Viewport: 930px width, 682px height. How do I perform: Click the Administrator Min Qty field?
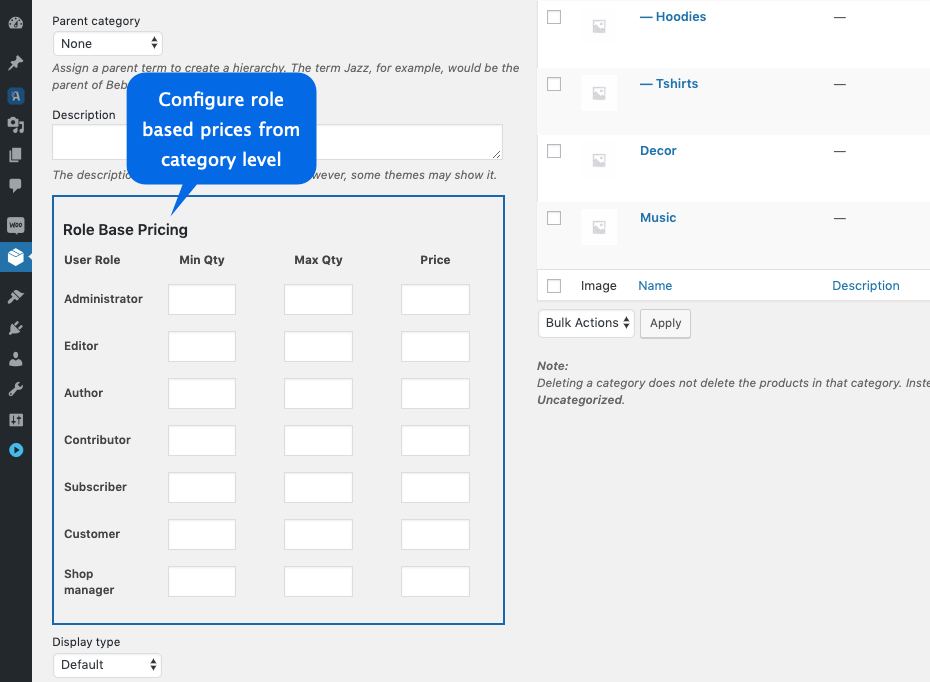(202, 299)
